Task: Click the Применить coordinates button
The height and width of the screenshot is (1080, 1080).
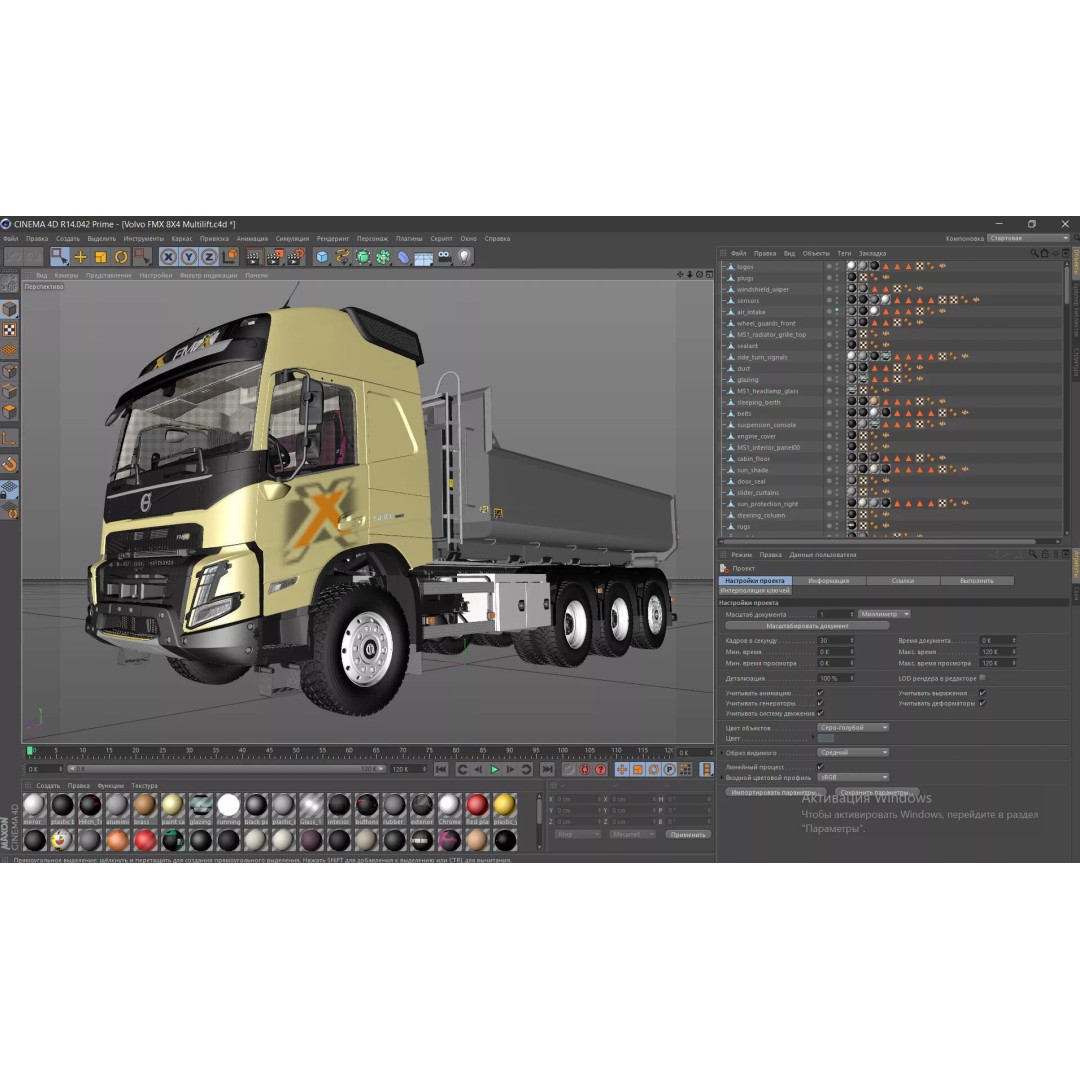Action: point(688,834)
